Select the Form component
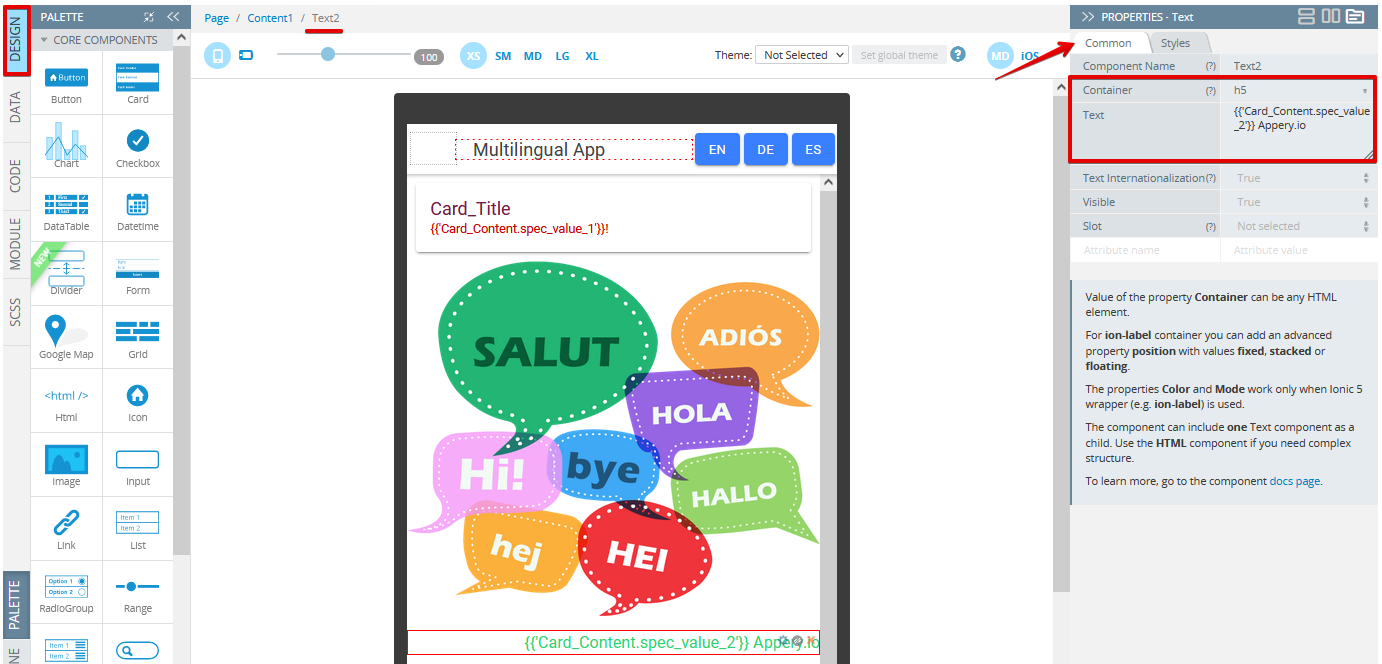 pyautogui.click(x=138, y=274)
